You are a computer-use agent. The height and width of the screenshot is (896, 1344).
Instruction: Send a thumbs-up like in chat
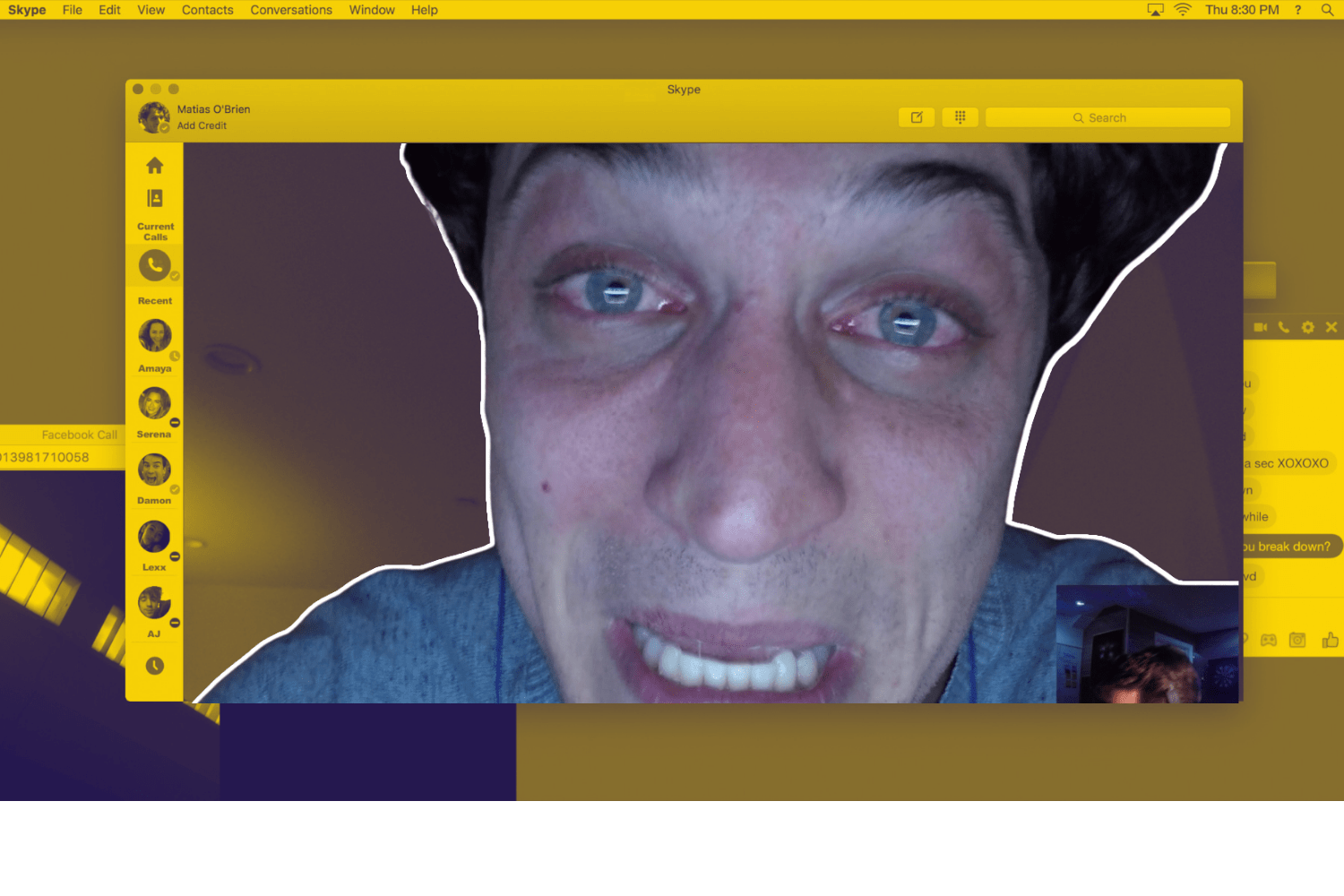[x=1330, y=639]
